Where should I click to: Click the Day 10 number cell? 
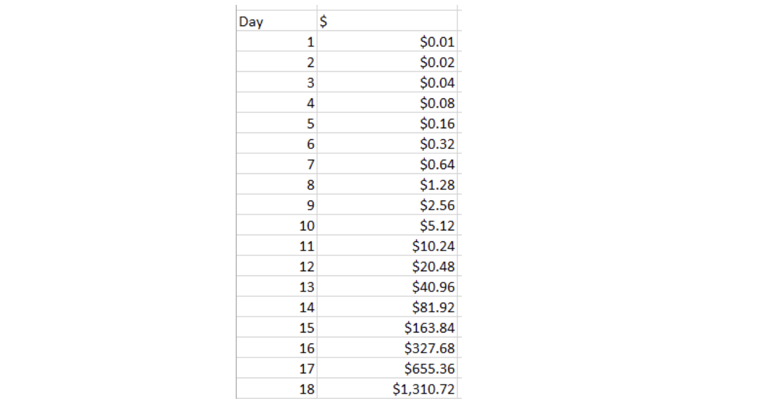[x=277, y=225]
